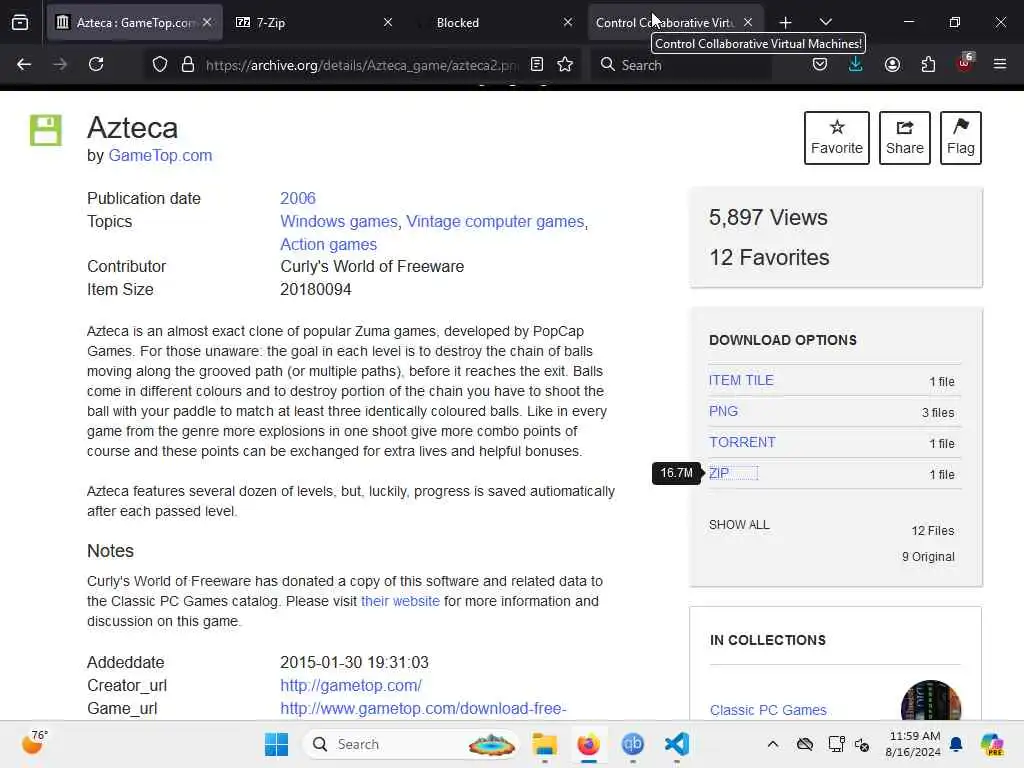Click the site security padlock icon

(188, 64)
